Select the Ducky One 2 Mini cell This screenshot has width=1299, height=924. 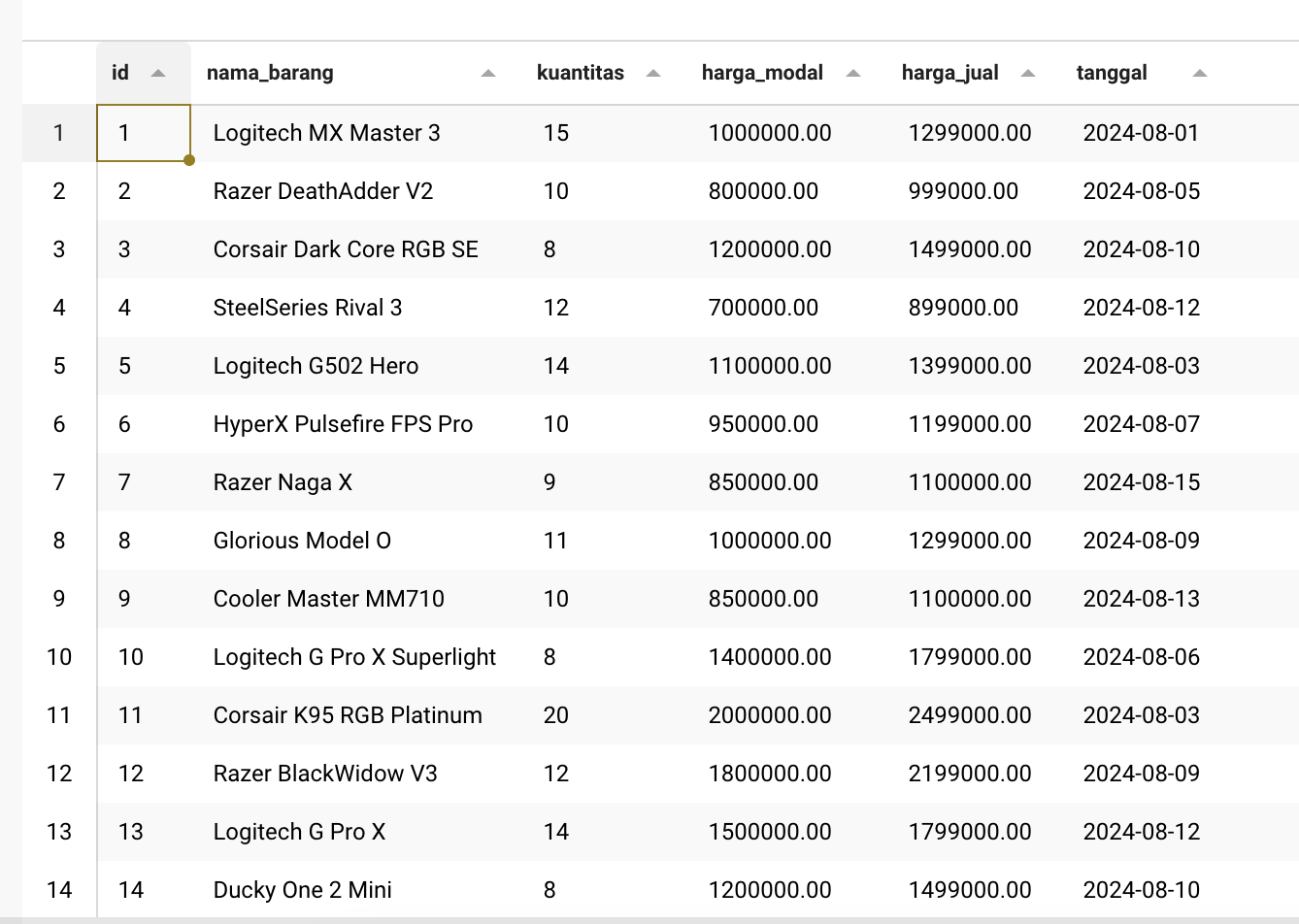303,890
